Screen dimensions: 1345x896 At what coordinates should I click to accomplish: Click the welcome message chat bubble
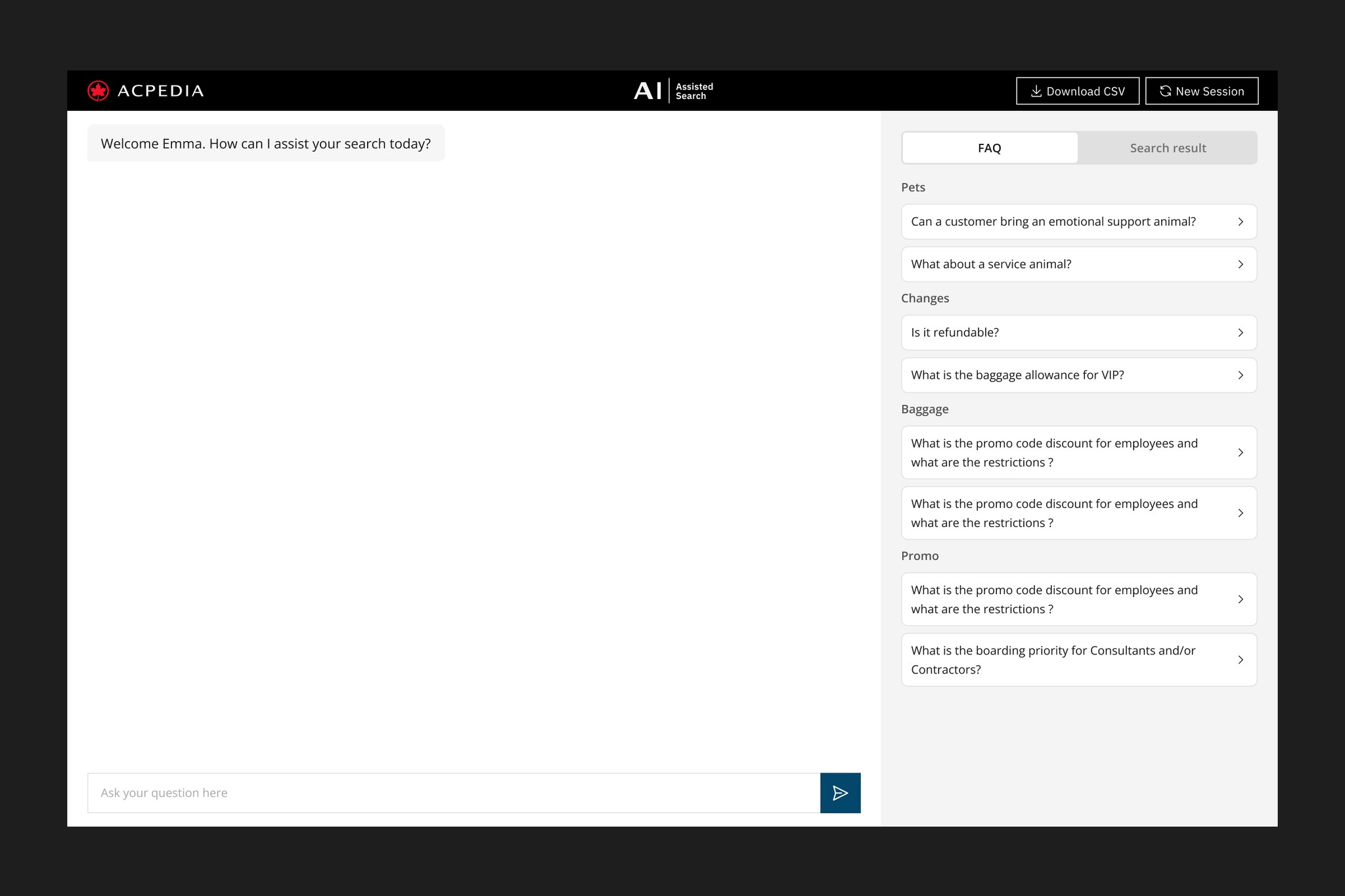[265, 144]
